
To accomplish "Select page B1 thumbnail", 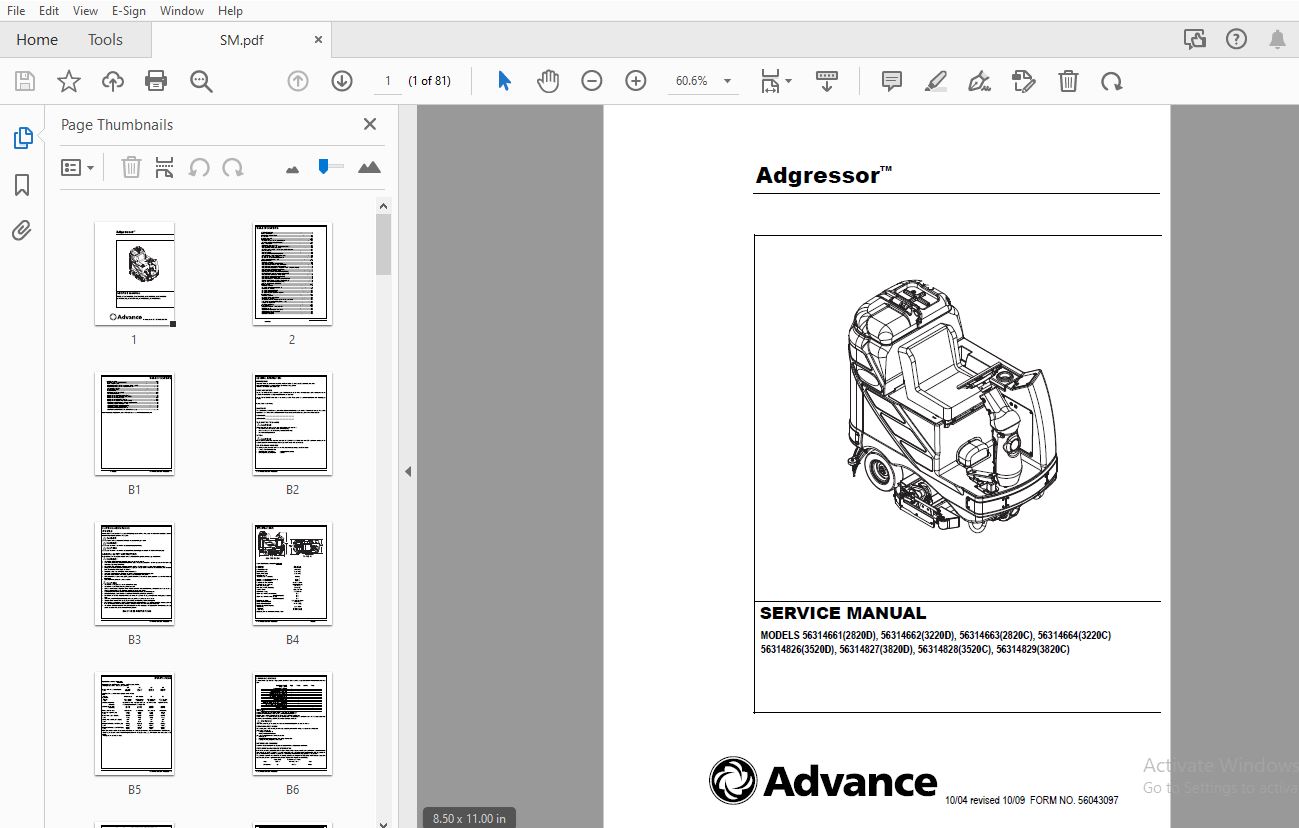I will click(134, 424).
